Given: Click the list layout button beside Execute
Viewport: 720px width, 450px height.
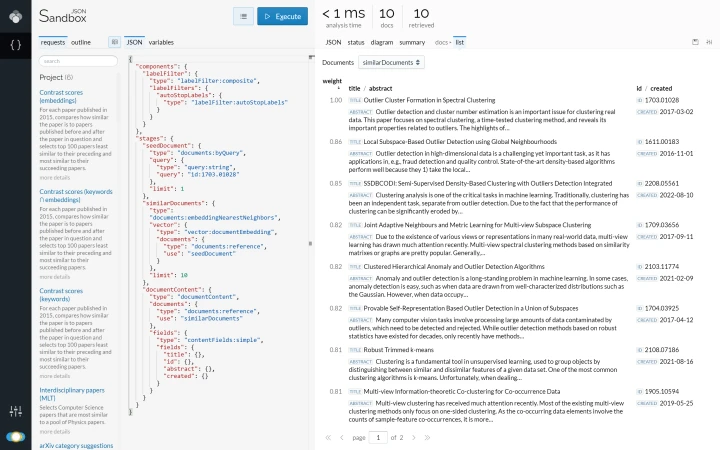Looking at the screenshot, I should click(243, 17).
